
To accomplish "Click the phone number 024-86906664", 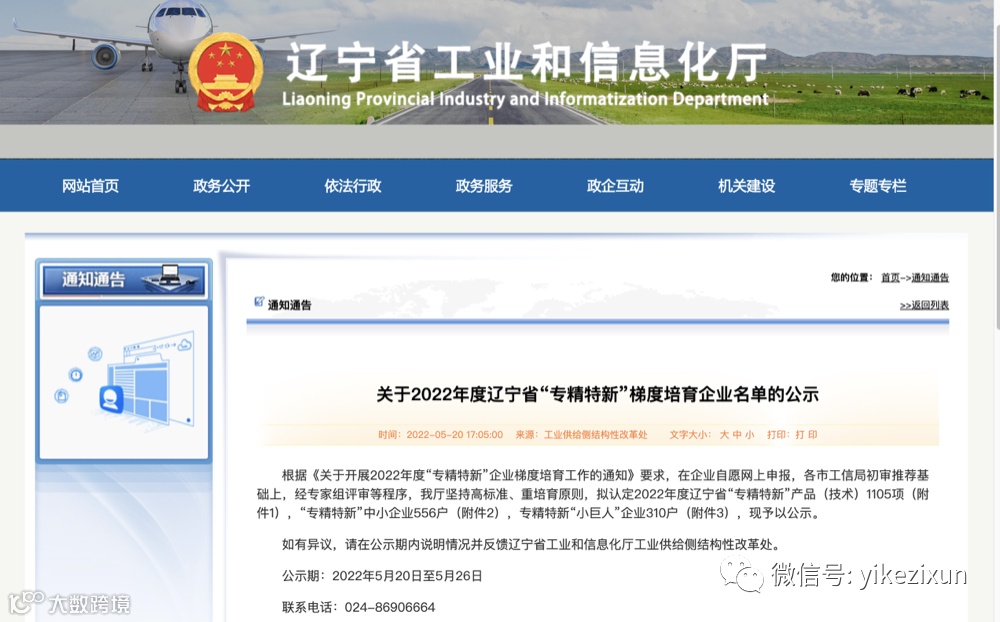I will coord(390,607).
